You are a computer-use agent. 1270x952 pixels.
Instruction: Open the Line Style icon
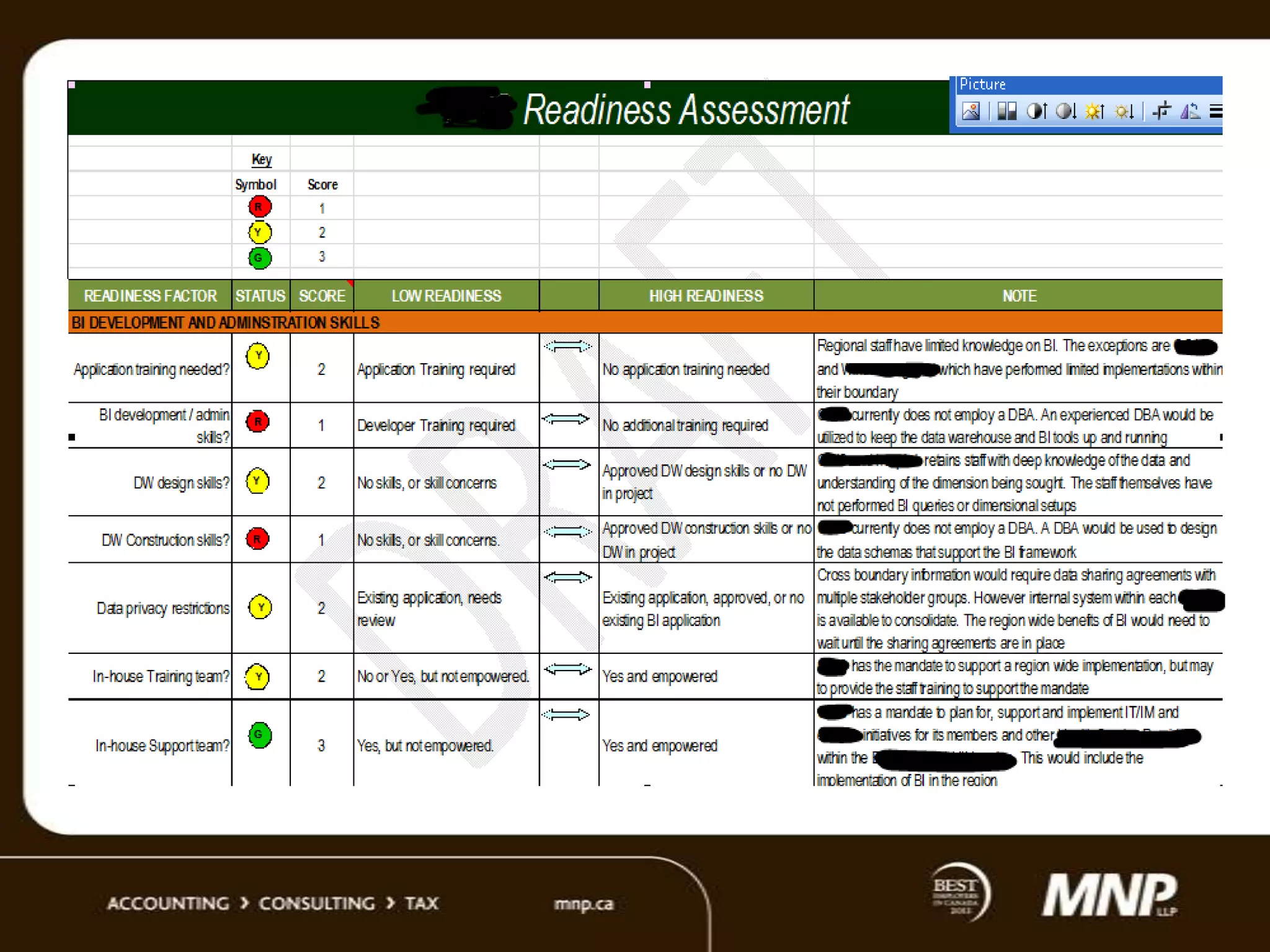click(1216, 112)
